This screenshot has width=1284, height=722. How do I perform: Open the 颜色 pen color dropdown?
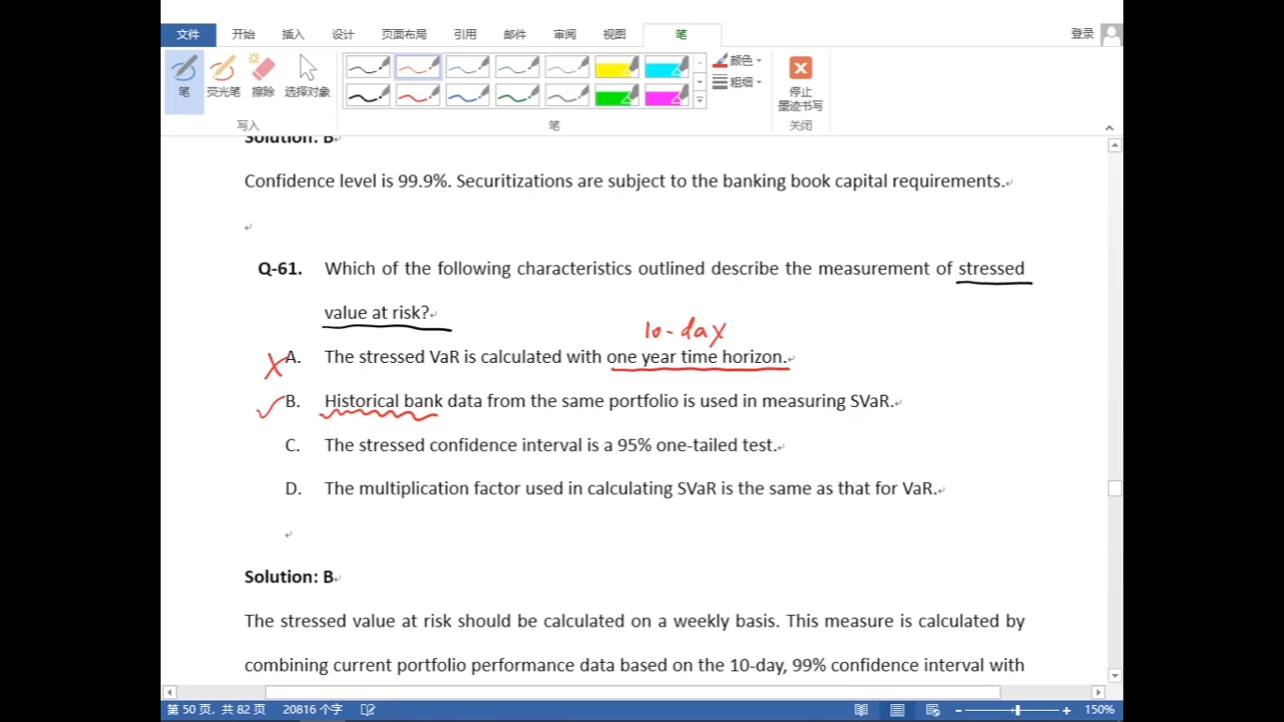(739, 61)
